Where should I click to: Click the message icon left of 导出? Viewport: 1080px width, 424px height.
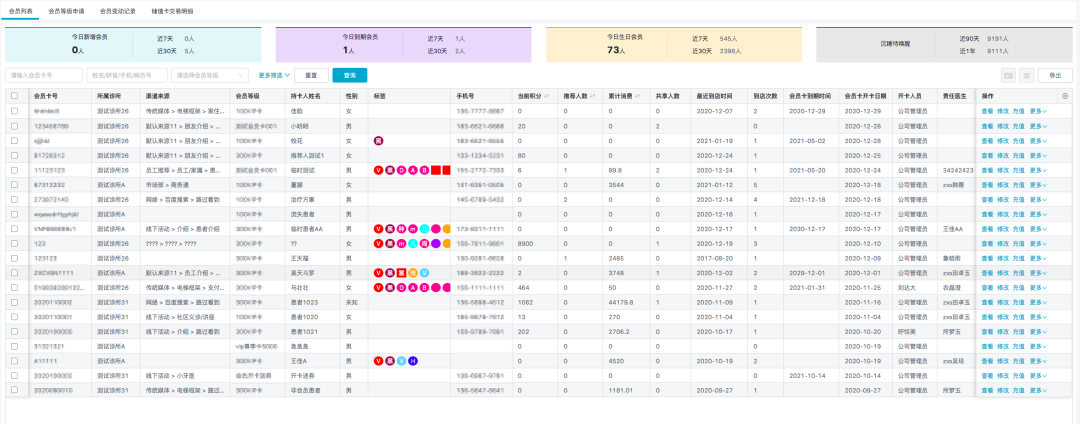[x=1026, y=76]
